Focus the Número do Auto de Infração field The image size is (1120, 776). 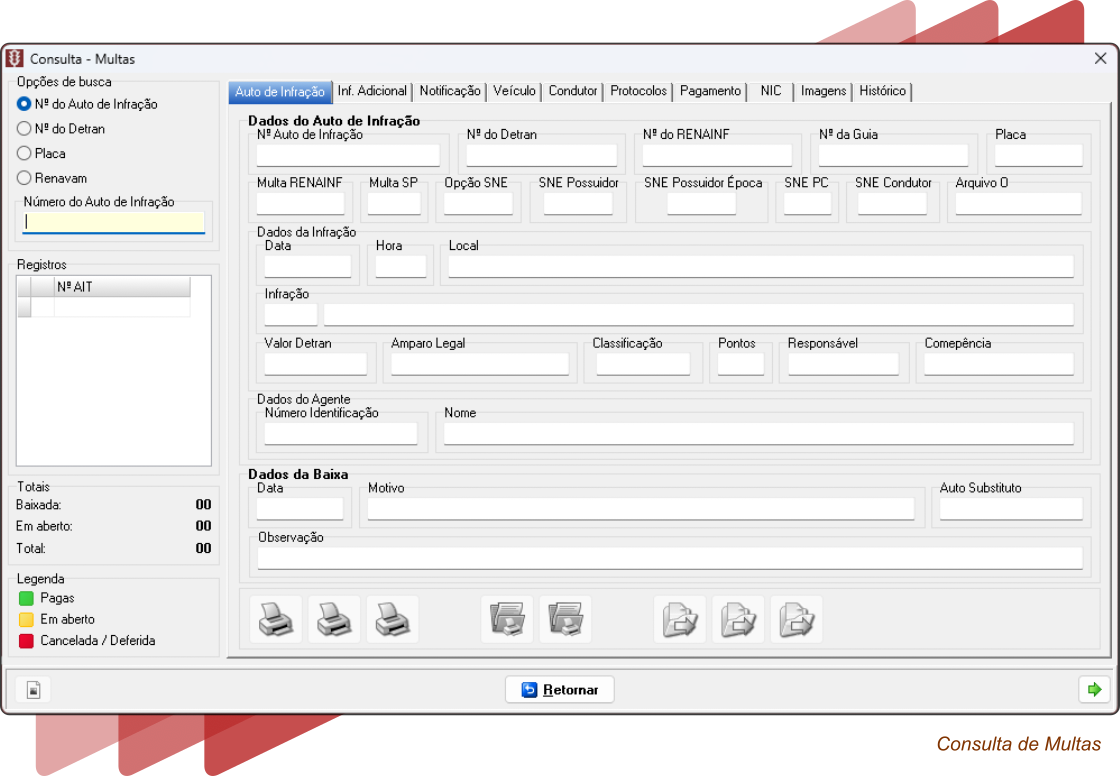(x=114, y=222)
